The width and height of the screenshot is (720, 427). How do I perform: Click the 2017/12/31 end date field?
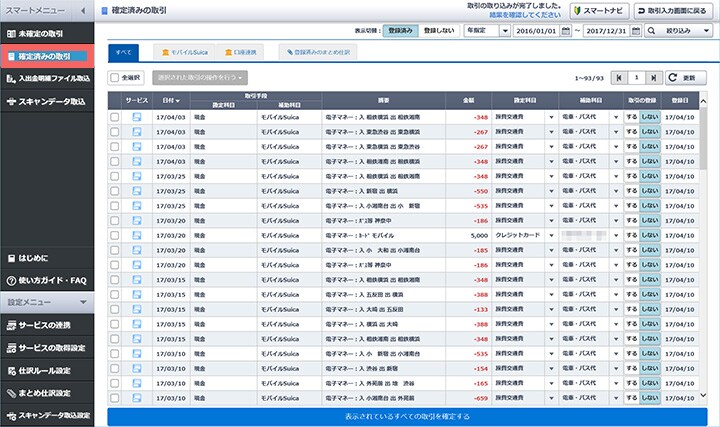pyautogui.click(x=606, y=31)
